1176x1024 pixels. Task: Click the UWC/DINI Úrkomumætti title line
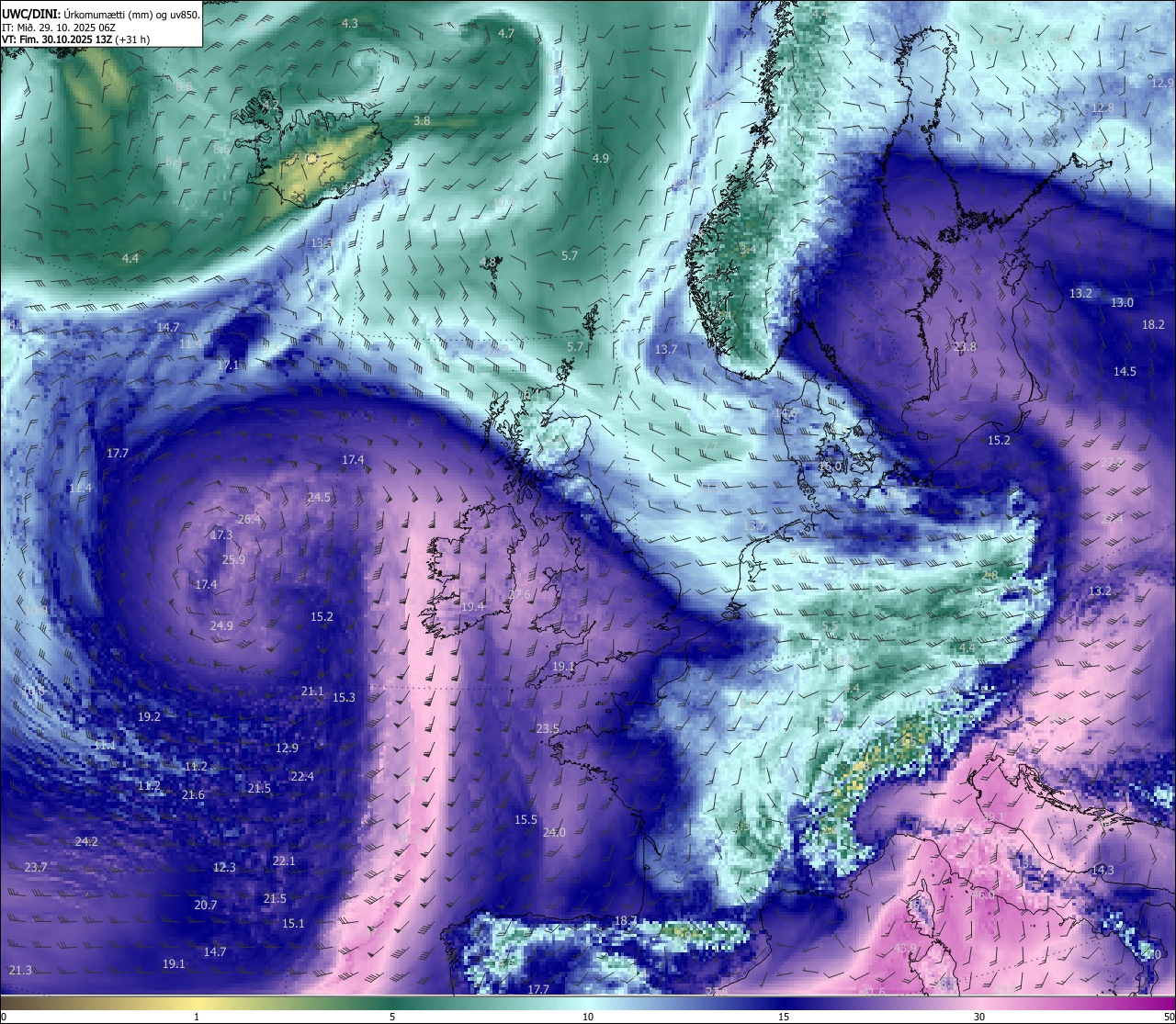click(100, 14)
